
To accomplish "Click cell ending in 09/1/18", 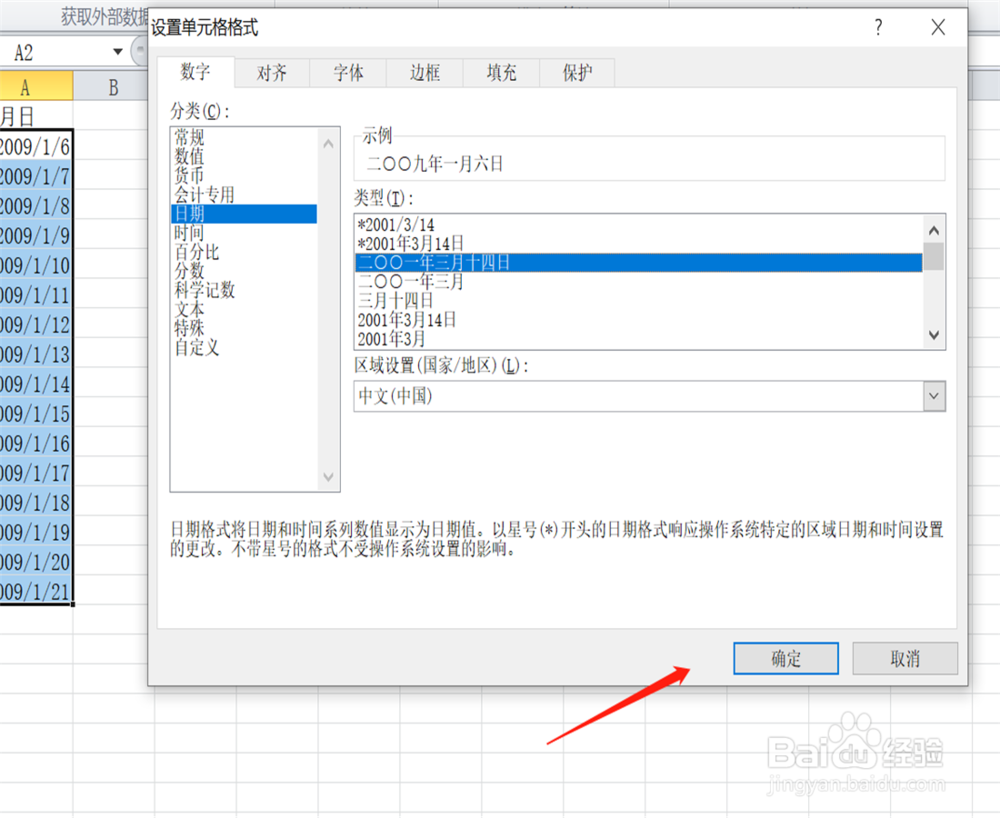I will [36, 502].
